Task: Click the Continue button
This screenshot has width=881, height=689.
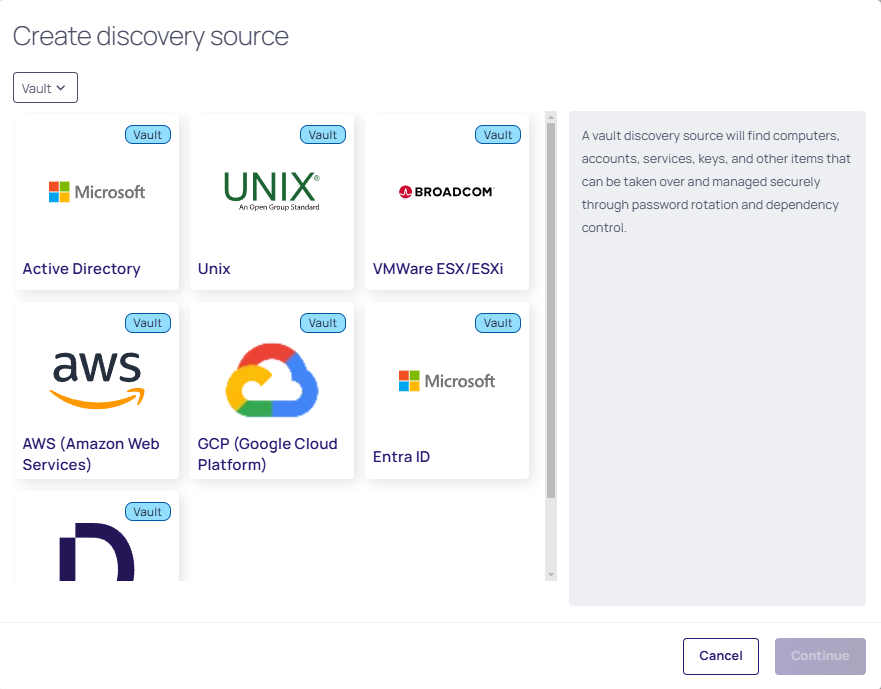Action: (820, 656)
